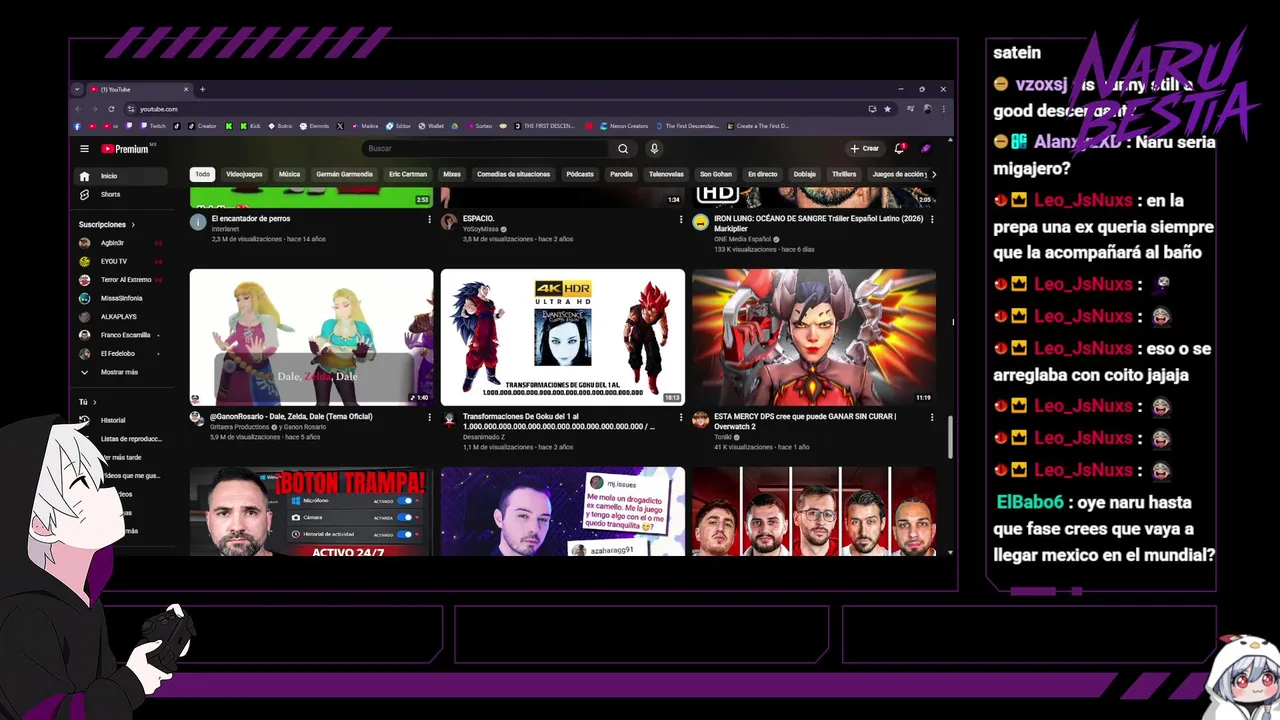Open options menu for Transformaciones De Goku video

(681, 417)
